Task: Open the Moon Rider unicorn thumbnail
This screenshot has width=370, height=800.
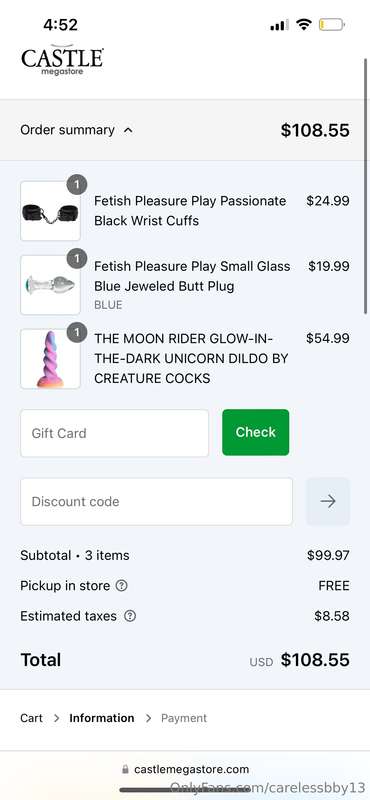Action: pyautogui.click(x=51, y=359)
